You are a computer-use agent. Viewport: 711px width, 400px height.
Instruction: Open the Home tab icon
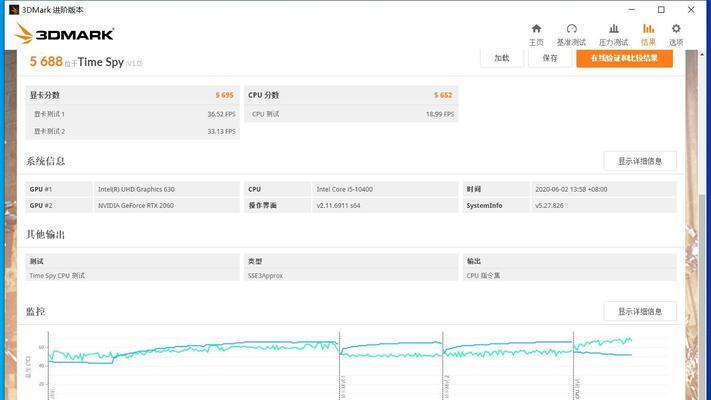click(536, 29)
